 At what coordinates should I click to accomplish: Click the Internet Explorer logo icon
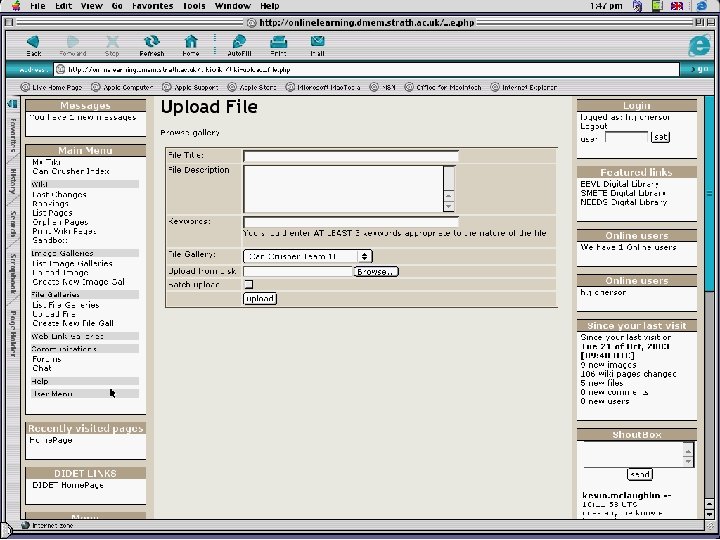tap(699, 46)
